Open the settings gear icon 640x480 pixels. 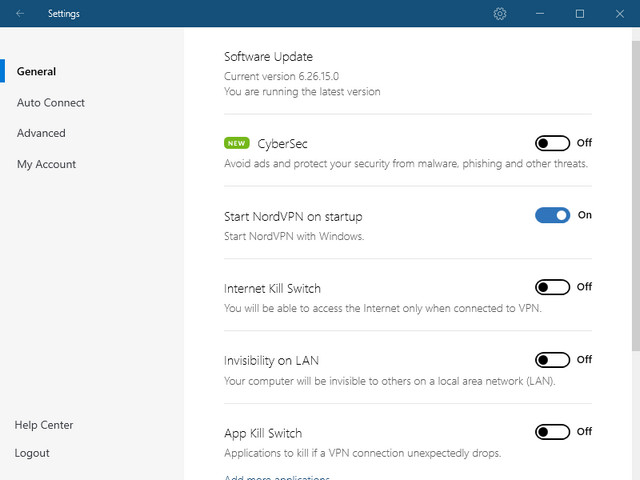(x=500, y=14)
